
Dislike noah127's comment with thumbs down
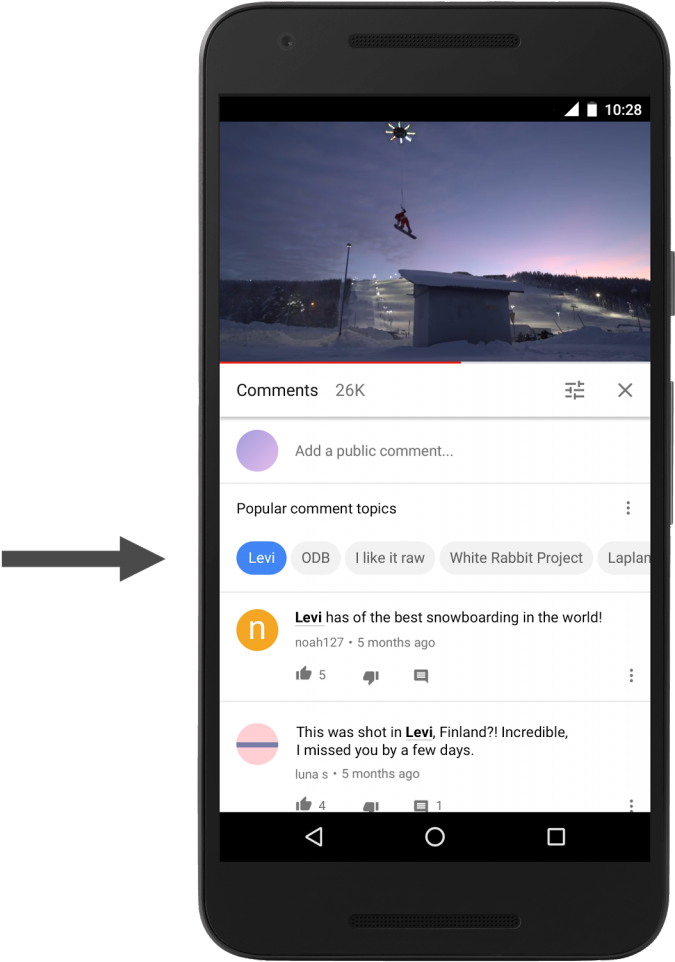pyautogui.click(x=371, y=676)
